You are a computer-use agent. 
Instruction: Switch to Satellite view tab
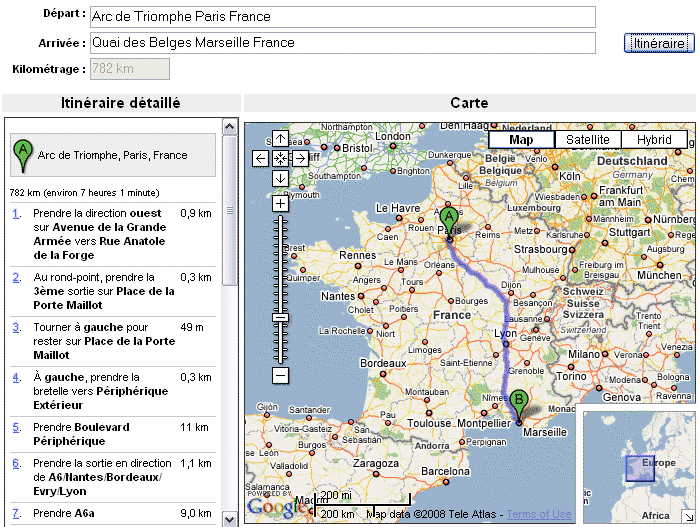[x=588, y=140]
